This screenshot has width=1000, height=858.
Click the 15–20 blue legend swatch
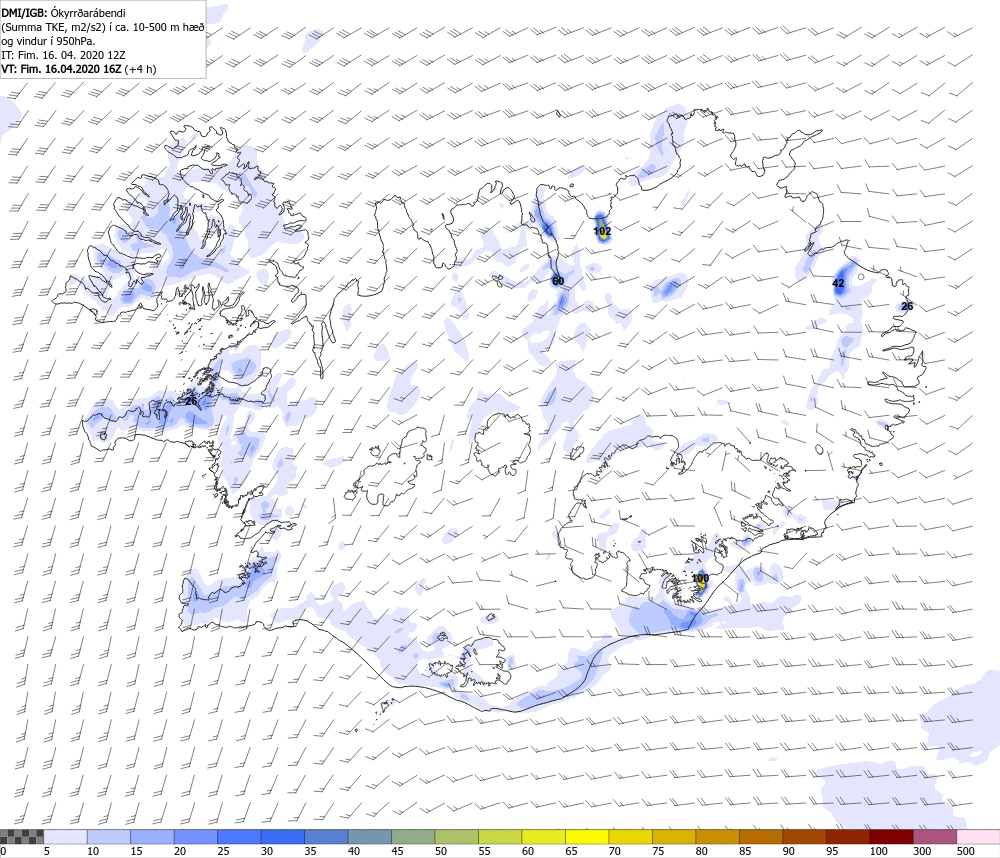click(152, 837)
